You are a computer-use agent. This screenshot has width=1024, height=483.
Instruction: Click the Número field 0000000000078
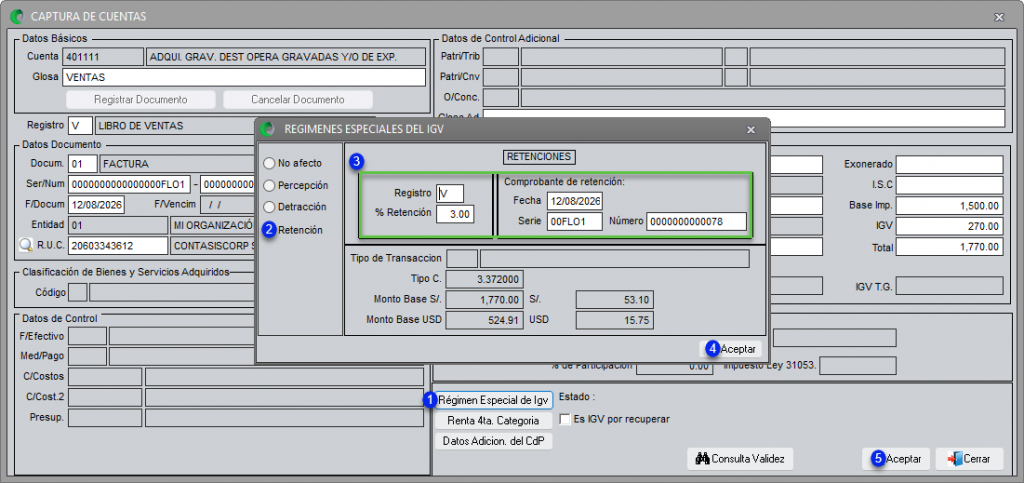[697, 222]
